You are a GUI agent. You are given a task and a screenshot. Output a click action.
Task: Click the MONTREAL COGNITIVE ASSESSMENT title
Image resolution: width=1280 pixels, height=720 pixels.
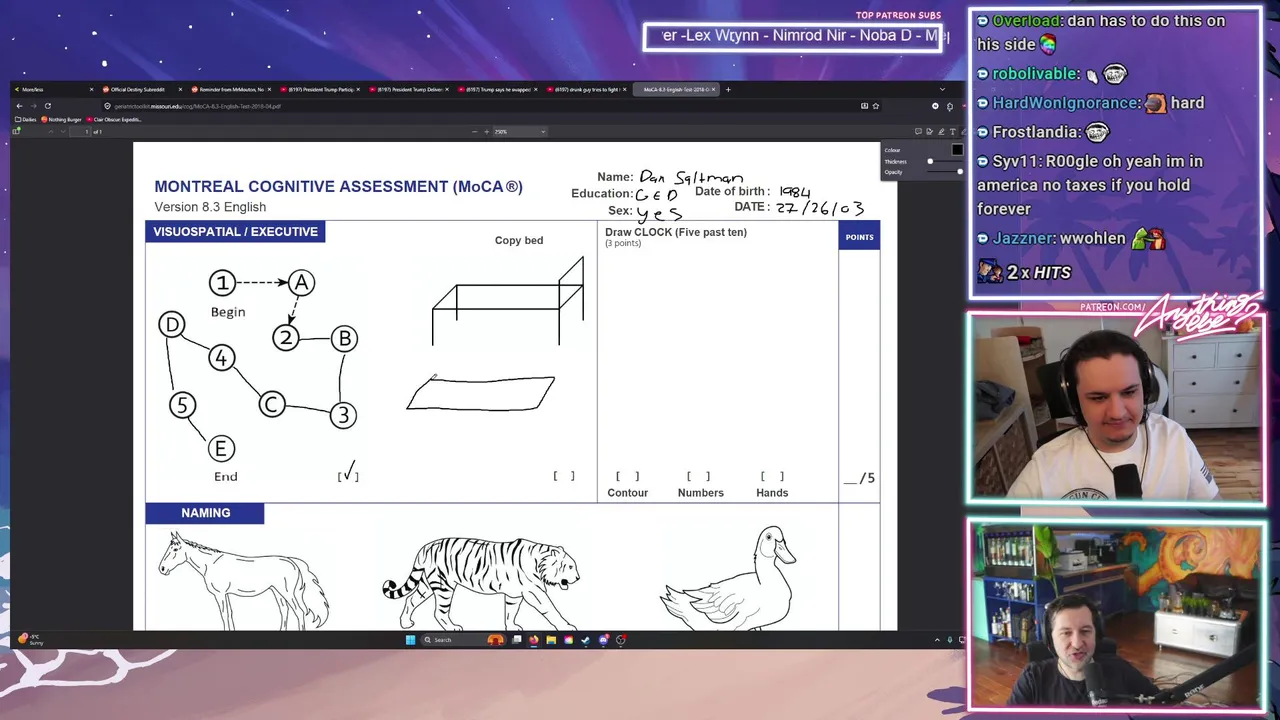click(x=338, y=186)
